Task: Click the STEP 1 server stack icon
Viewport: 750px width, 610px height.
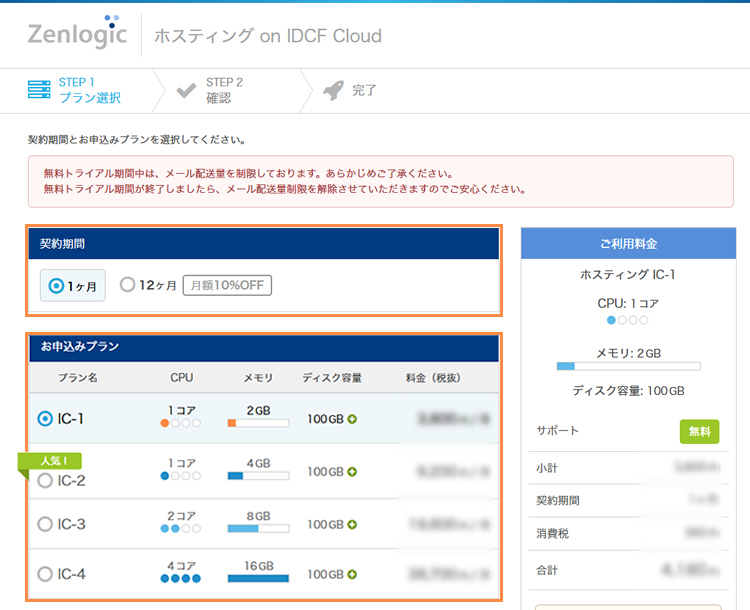Action: [x=39, y=89]
